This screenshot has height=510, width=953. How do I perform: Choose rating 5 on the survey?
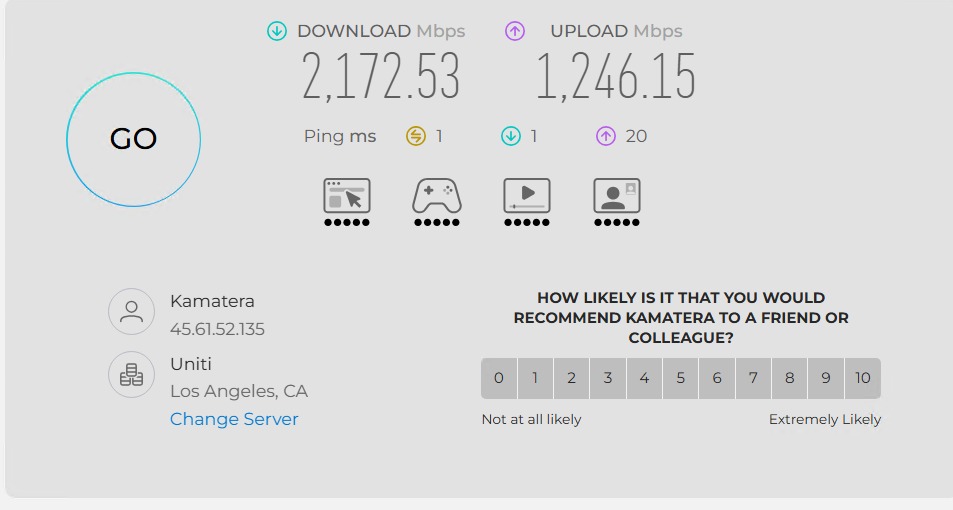[x=681, y=378]
